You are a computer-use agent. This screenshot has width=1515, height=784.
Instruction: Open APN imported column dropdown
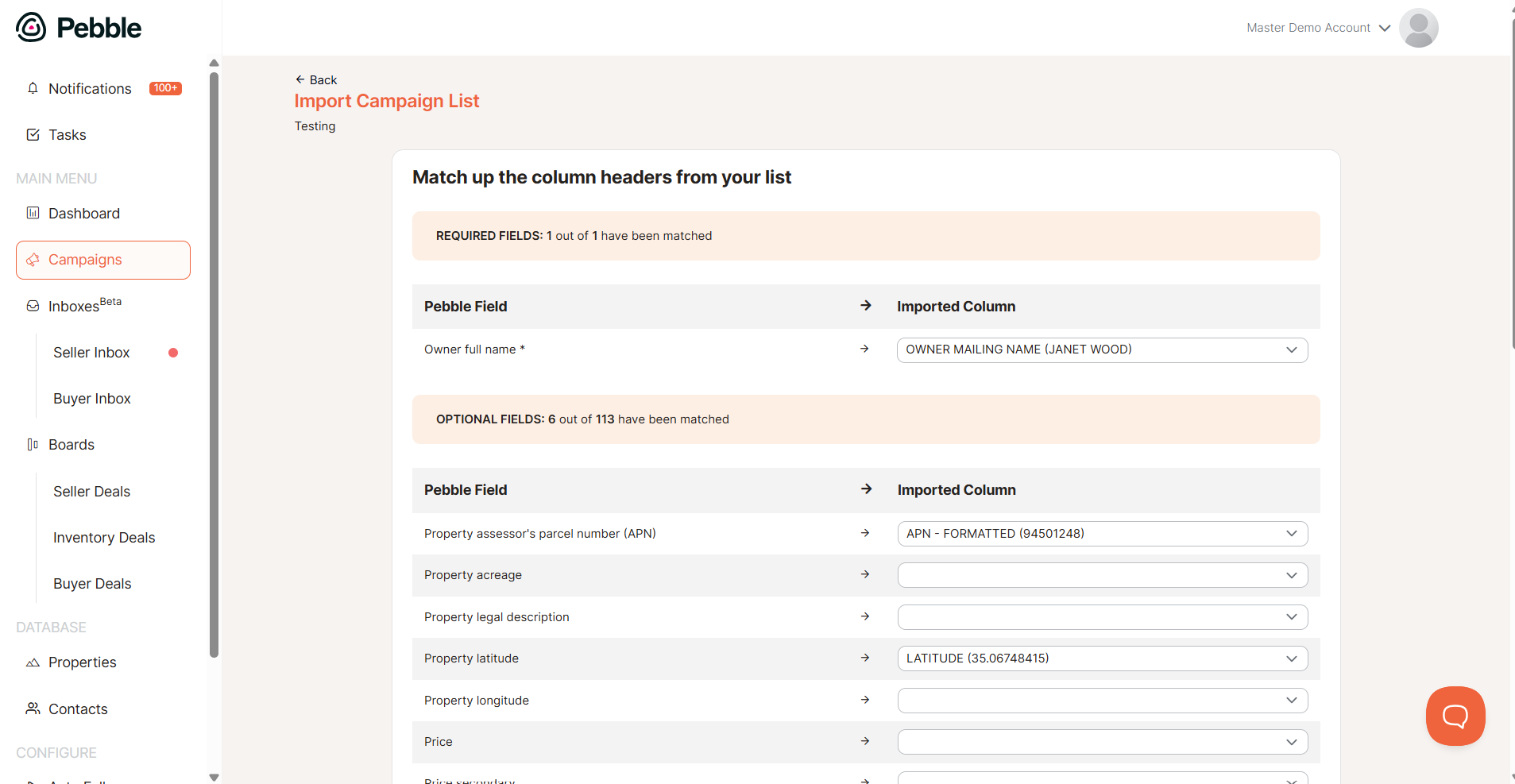coord(1103,534)
